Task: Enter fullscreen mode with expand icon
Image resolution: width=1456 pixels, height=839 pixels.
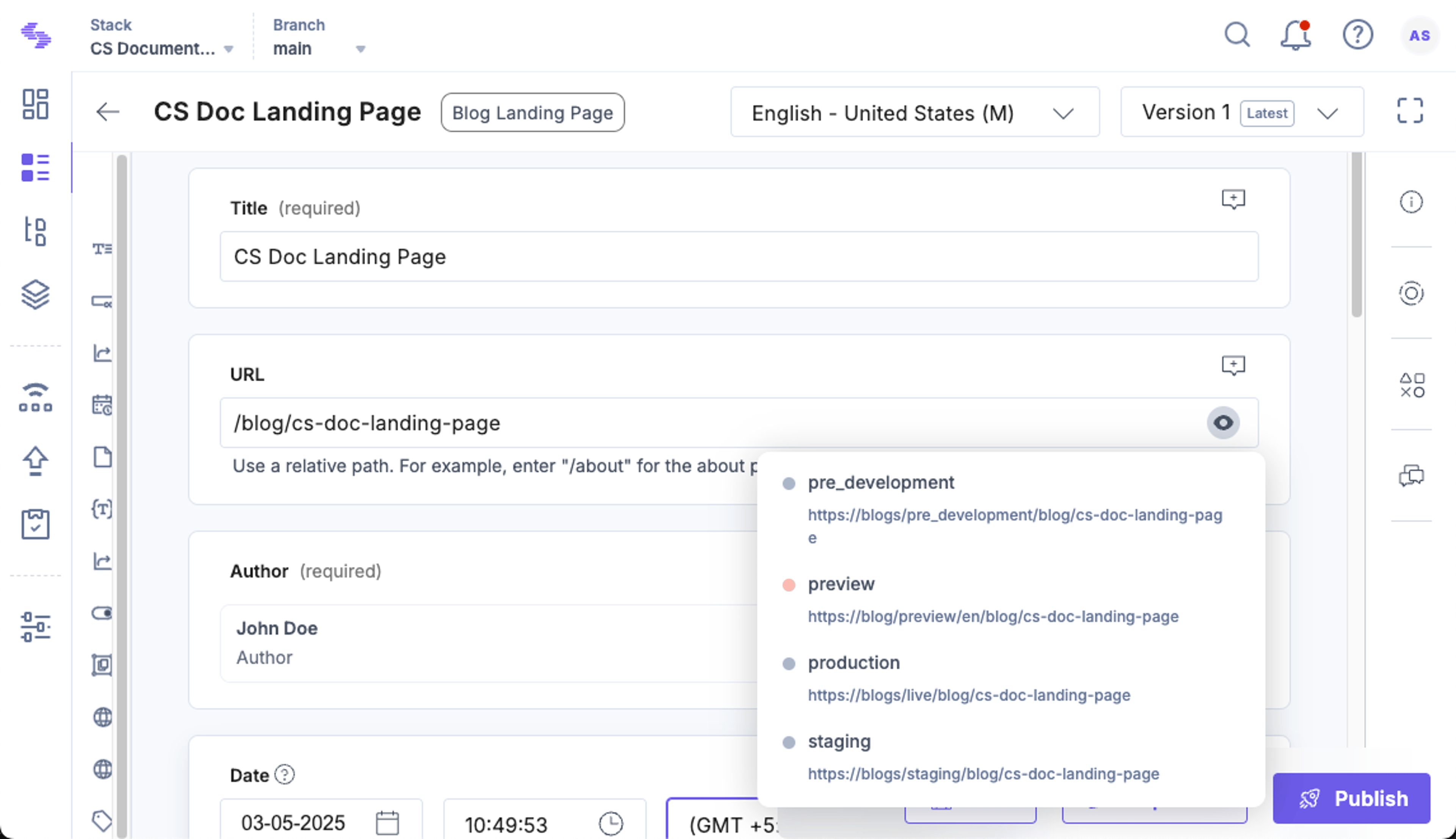Action: click(x=1410, y=111)
